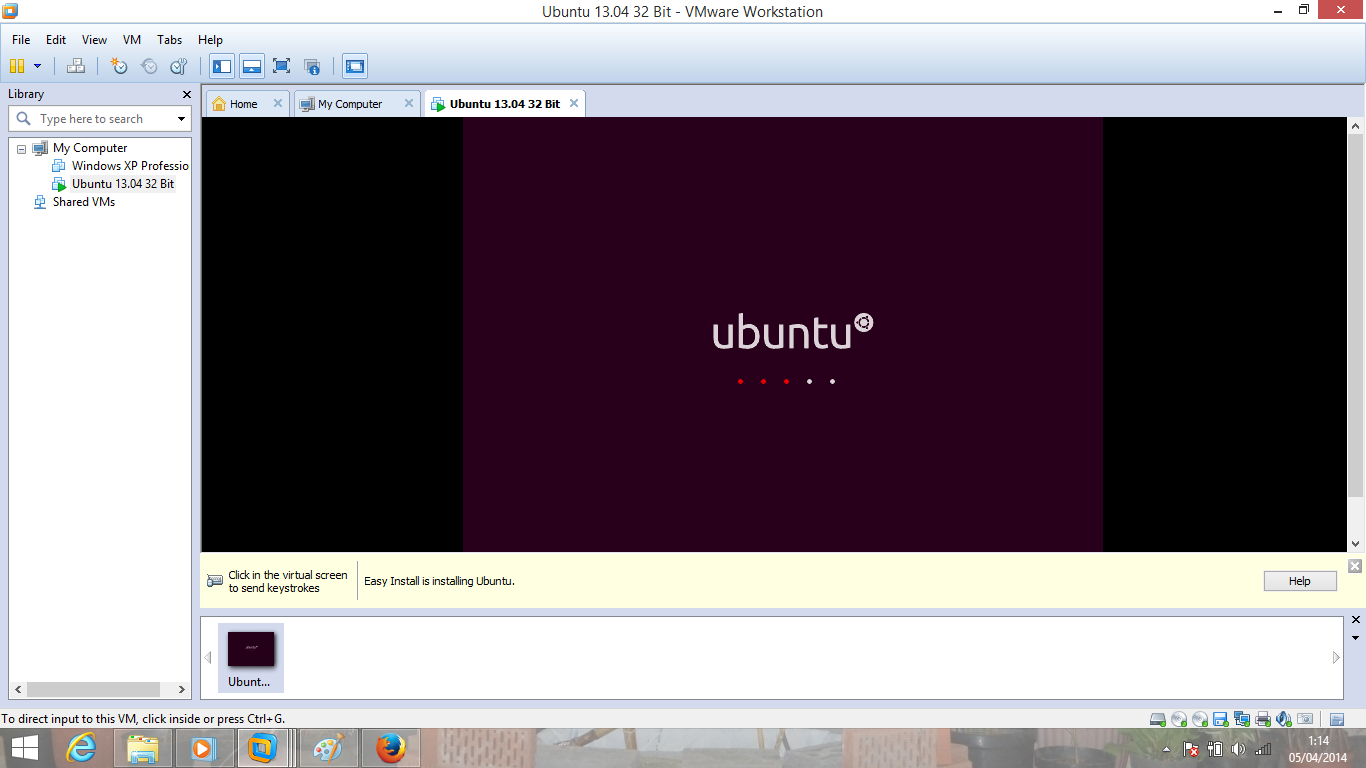Click the hard disk status icon
This screenshot has width=1366, height=768.
(x=1157, y=718)
